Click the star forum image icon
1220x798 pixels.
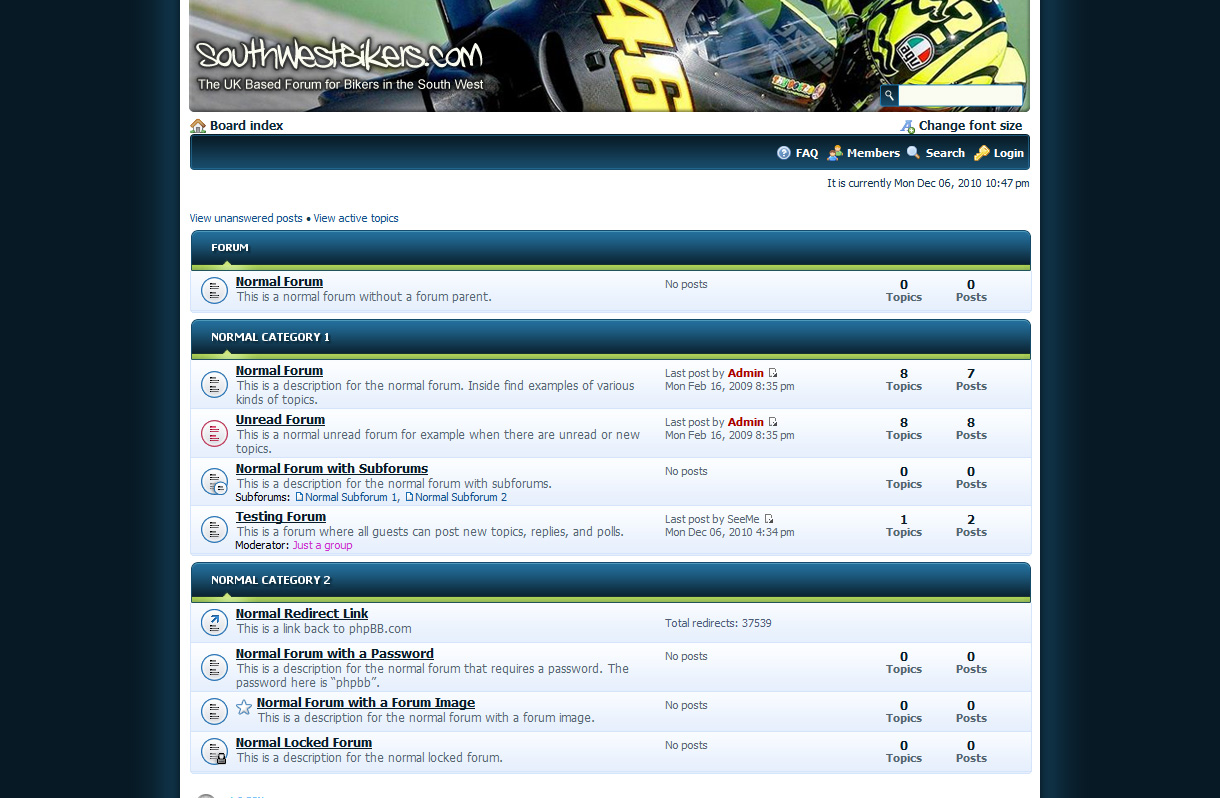tap(244, 708)
